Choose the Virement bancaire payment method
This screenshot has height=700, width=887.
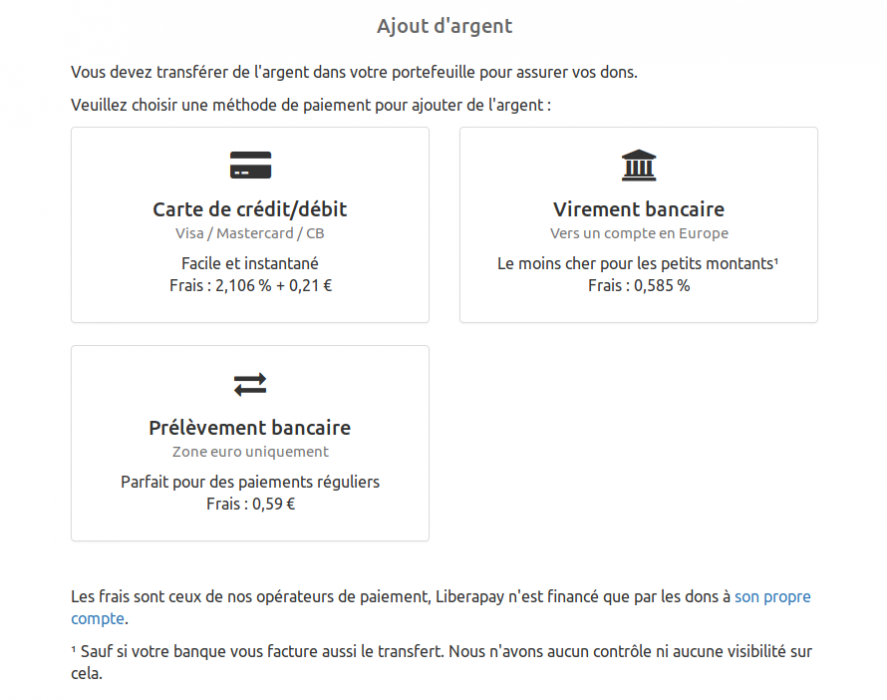[x=638, y=224]
